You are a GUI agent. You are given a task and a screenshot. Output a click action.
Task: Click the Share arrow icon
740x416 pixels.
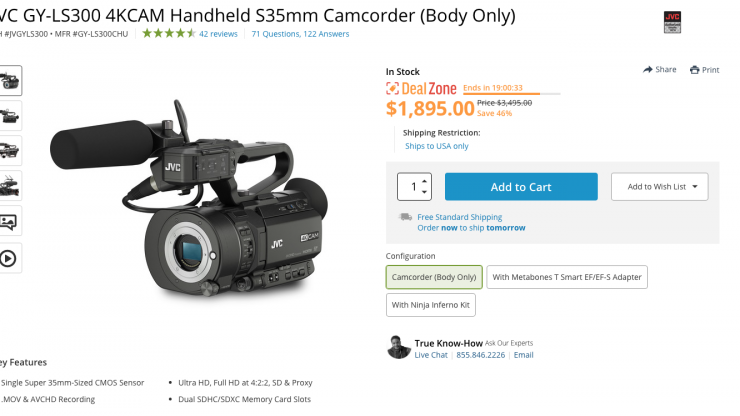click(x=648, y=69)
